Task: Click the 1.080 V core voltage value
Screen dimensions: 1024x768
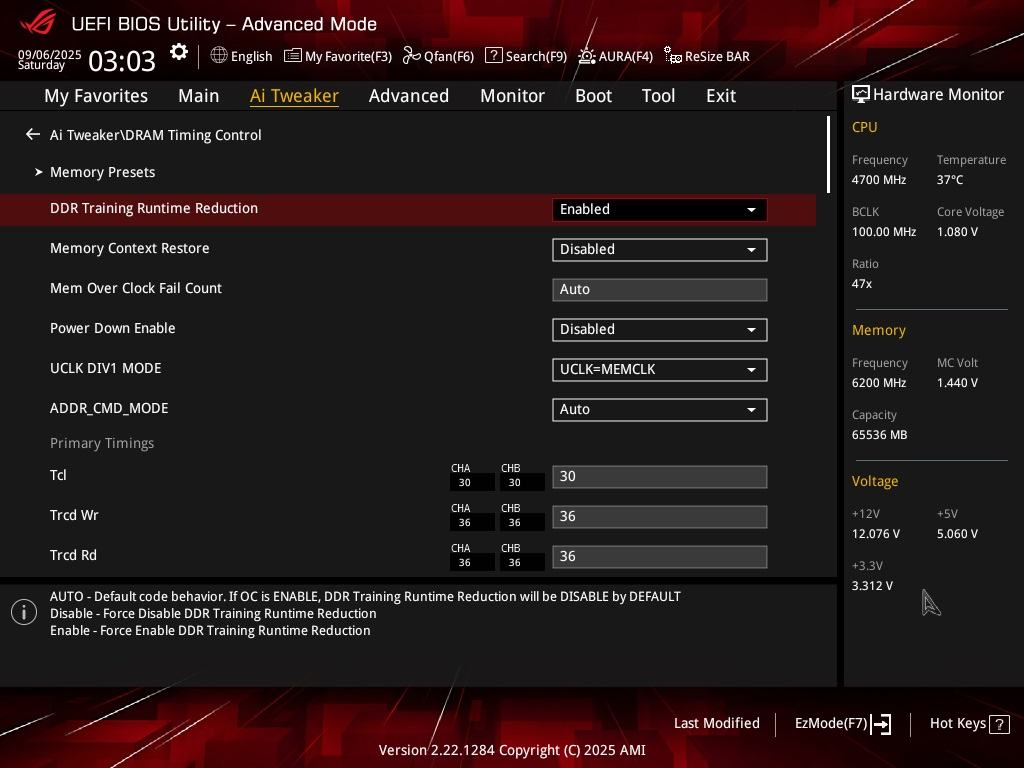Action: (x=957, y=232)
